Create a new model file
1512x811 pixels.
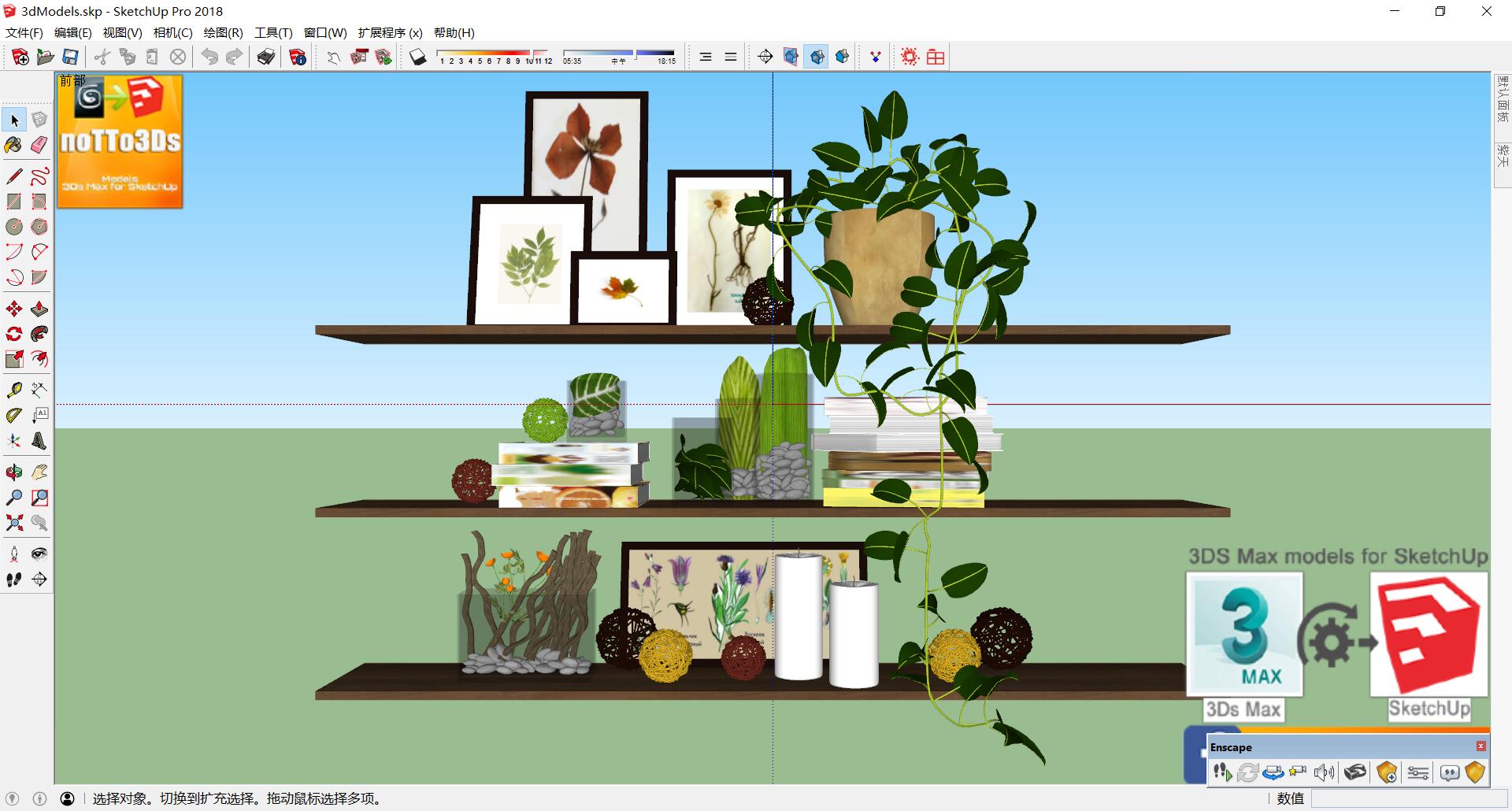(20, 57)
